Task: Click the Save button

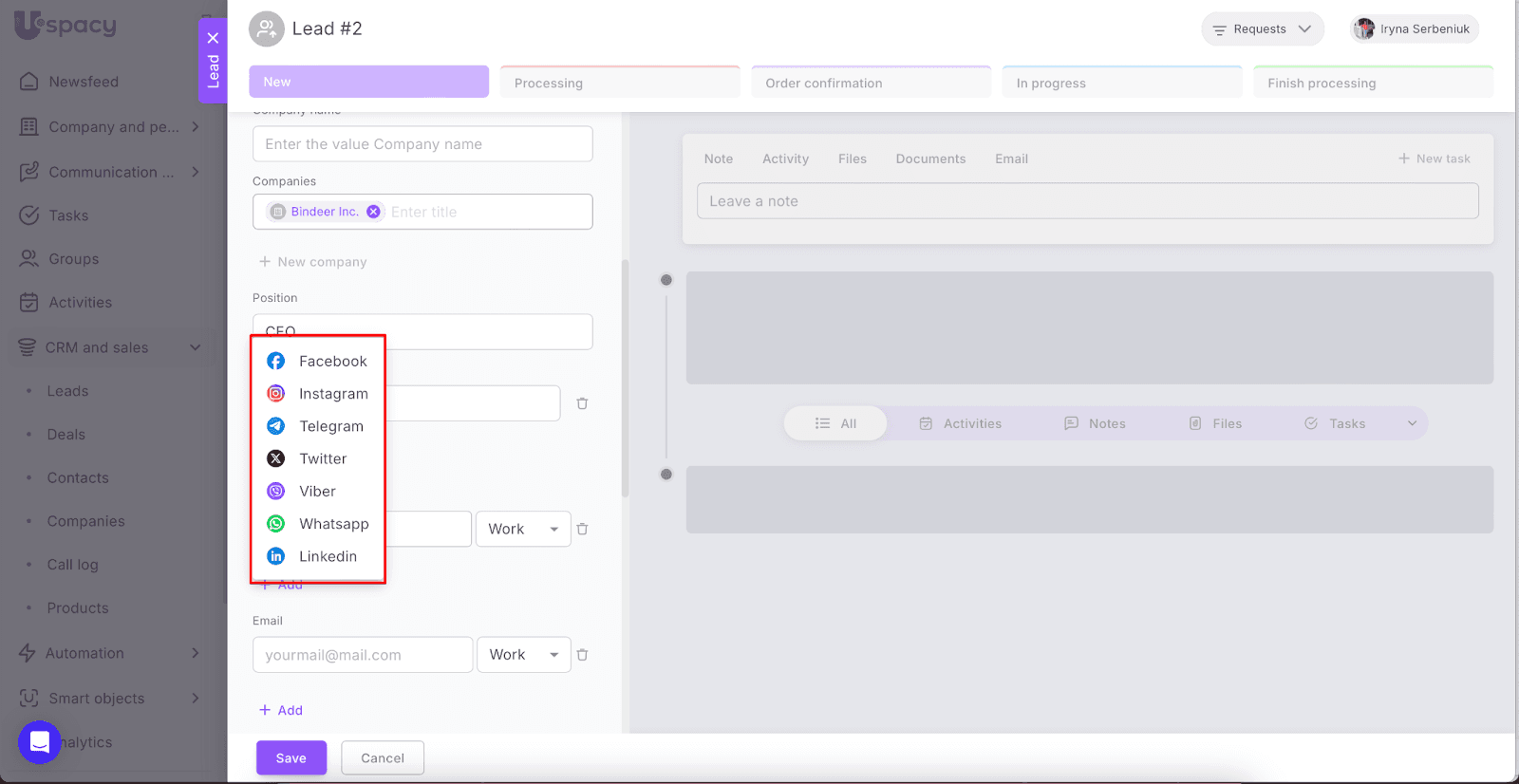Action: click(291, 757)
